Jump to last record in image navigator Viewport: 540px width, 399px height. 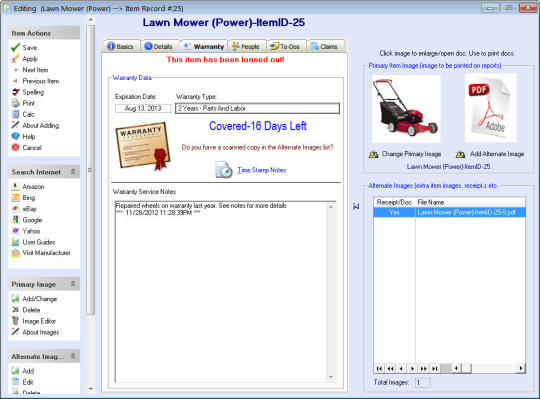click(x=435, y=368)
